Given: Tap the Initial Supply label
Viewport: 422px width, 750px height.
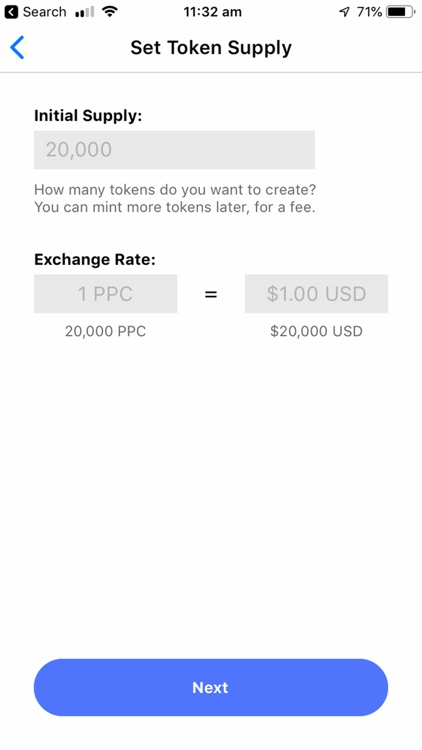Looking at the screenshot, I should (88, 116).
